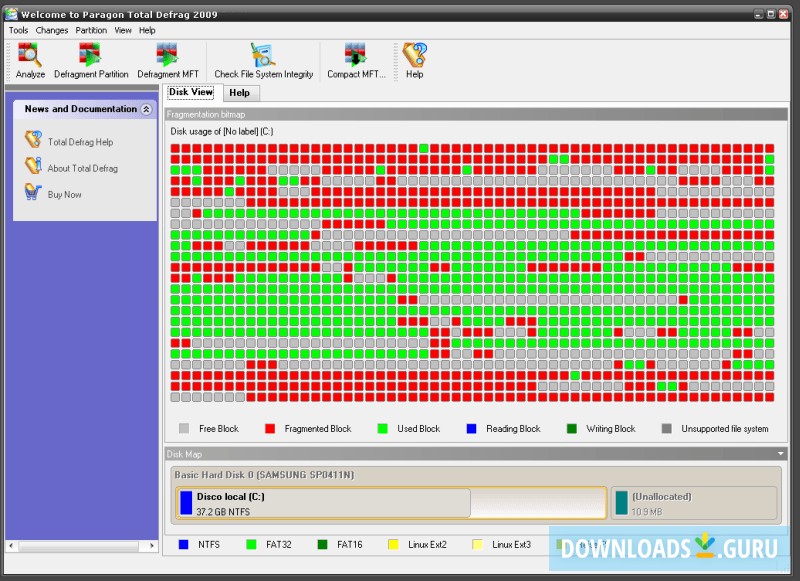Open Total Defrag Help link
800x581 pixels.
pyautogui.click(x=81, y=142)
